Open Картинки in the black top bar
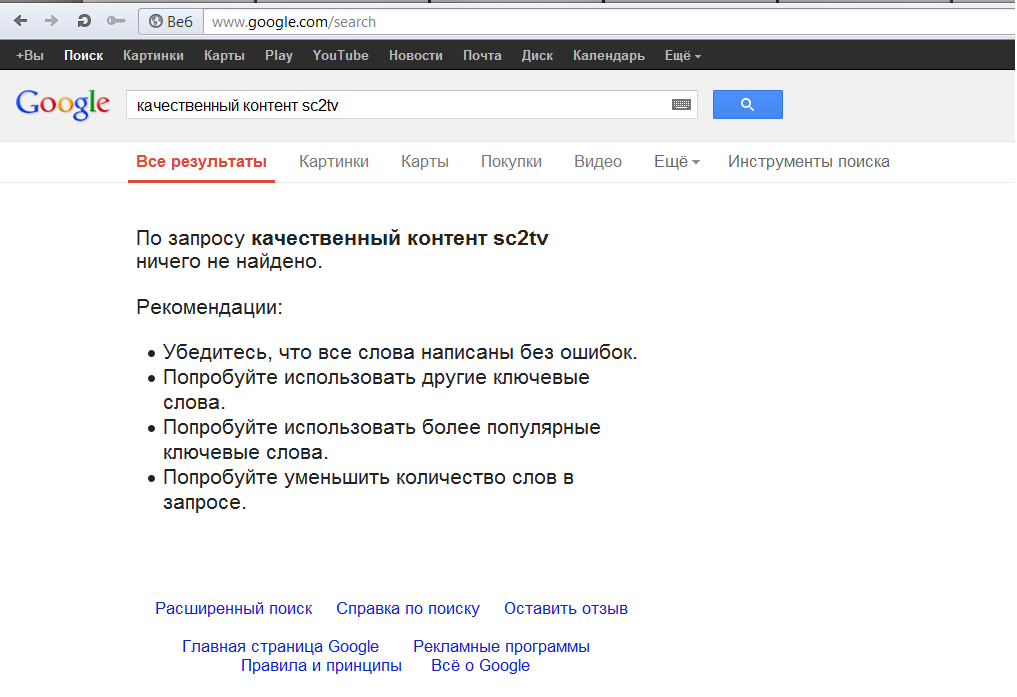The width and height of the screenshot is (1017, 697). [x=153, y=56]
